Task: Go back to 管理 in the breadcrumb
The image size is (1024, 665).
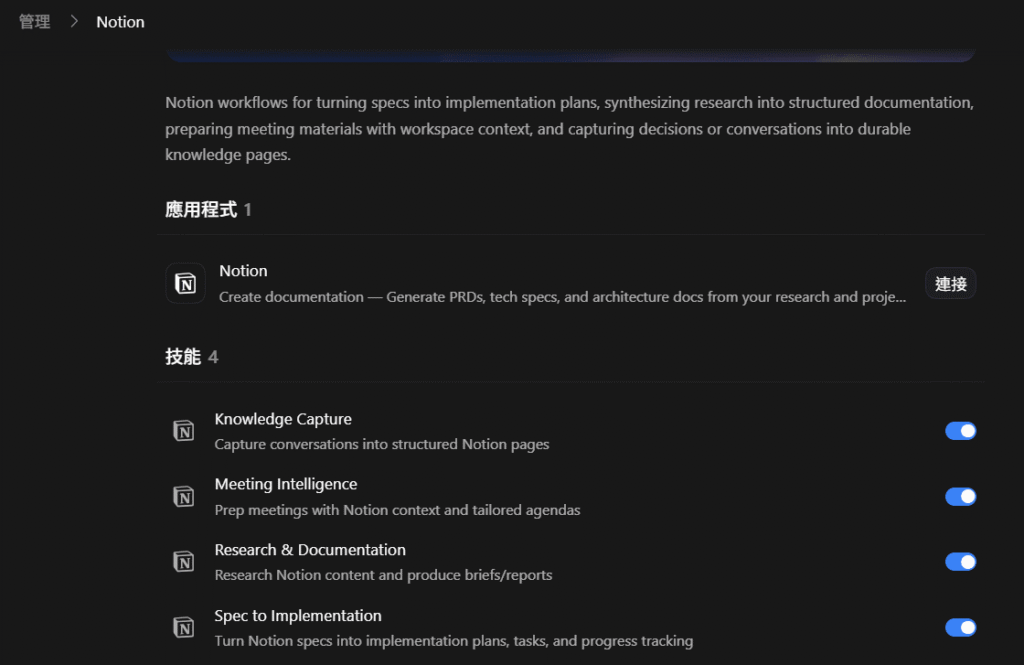Action: coord(35,22)
